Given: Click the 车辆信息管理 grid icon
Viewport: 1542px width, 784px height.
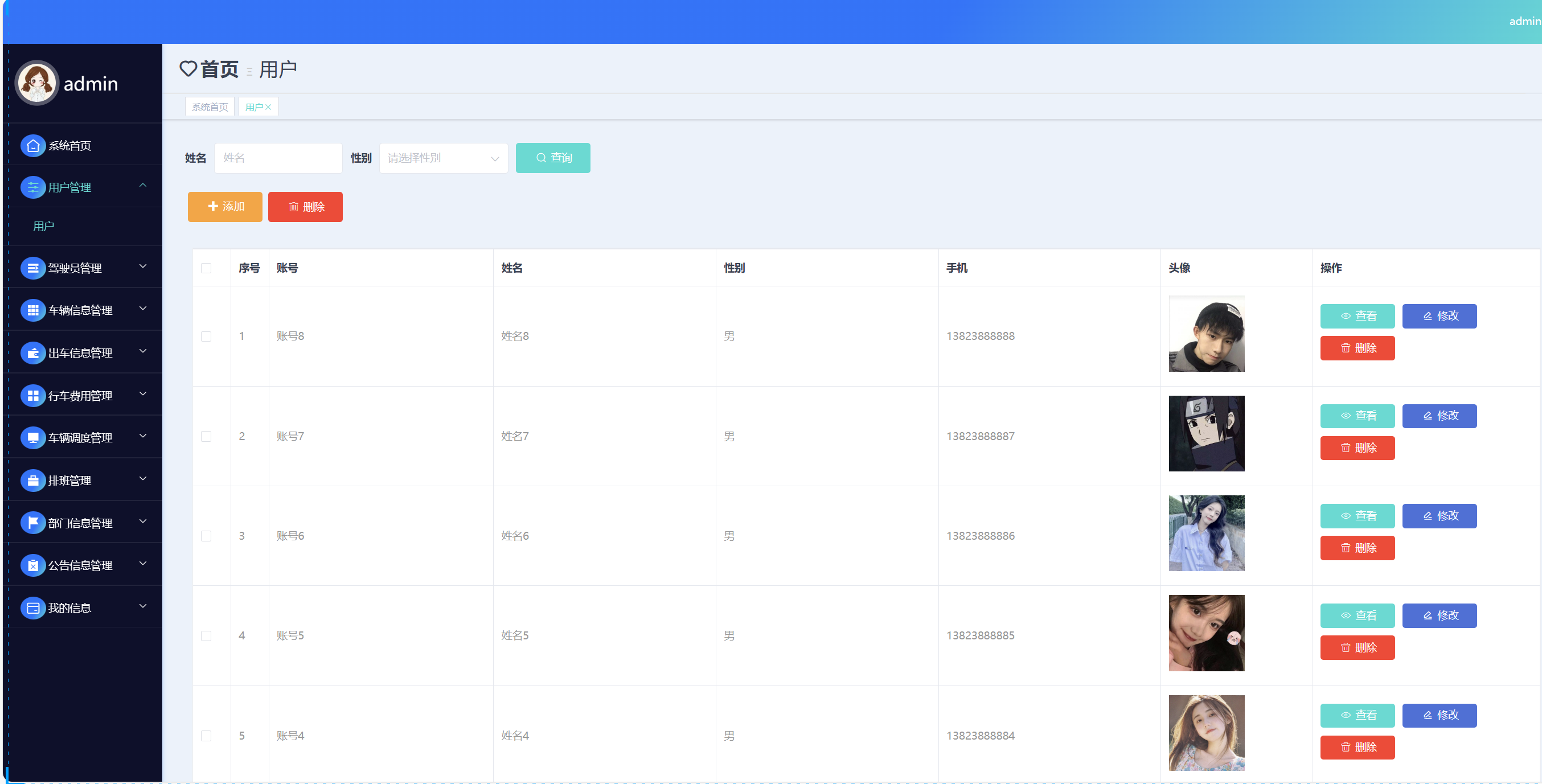Looking at the screenshot, I should [x=33, y=310].
